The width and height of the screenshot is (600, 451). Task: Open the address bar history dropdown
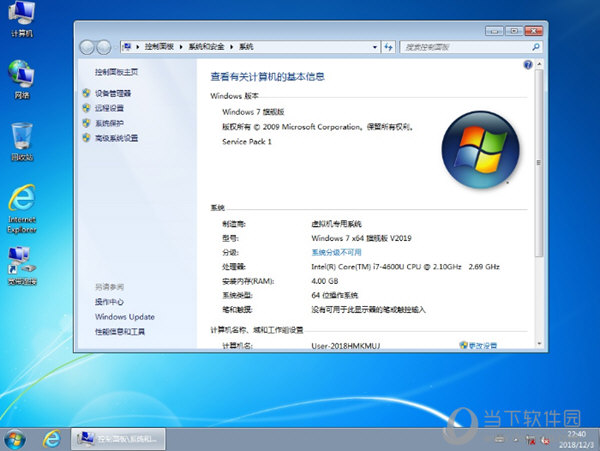pos(375,47)
